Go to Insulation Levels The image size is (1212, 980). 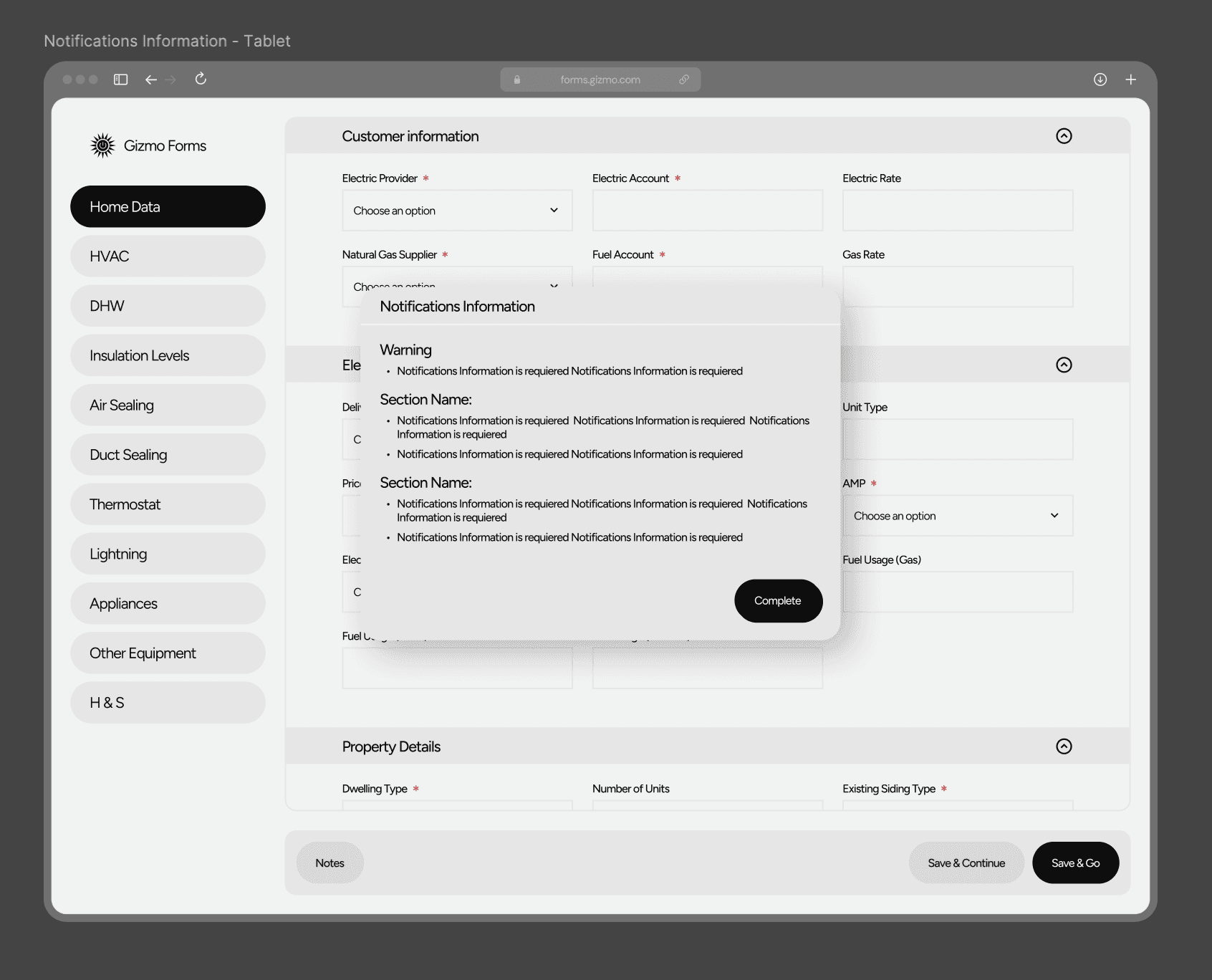point(168,355)
